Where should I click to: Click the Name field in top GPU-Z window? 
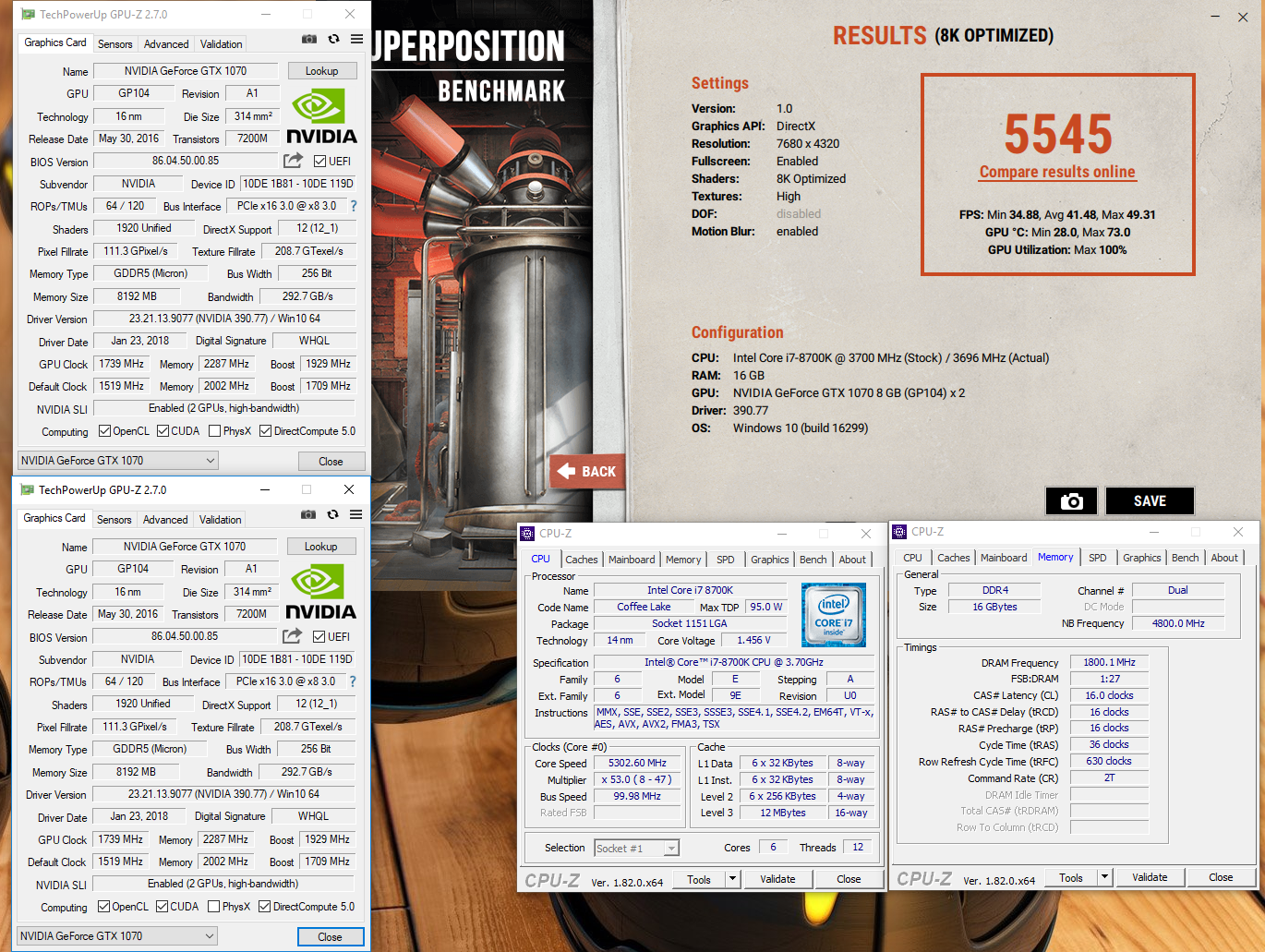click(185, 71)
